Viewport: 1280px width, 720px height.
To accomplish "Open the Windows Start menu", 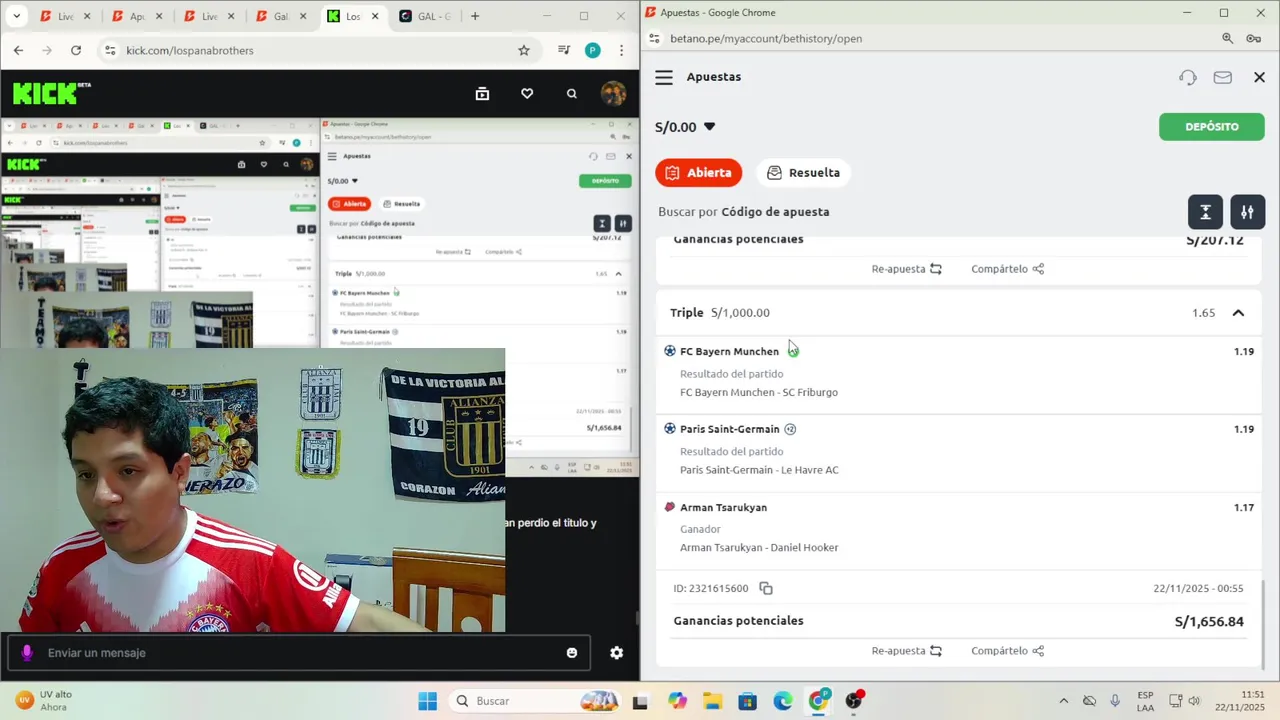I will pyautogui.click(x=427, y=701).
